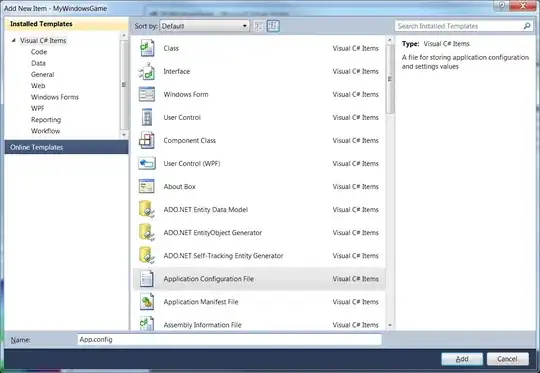Click the Cancel button
This screenshot has width=540, height=373.
pos(508,359)
